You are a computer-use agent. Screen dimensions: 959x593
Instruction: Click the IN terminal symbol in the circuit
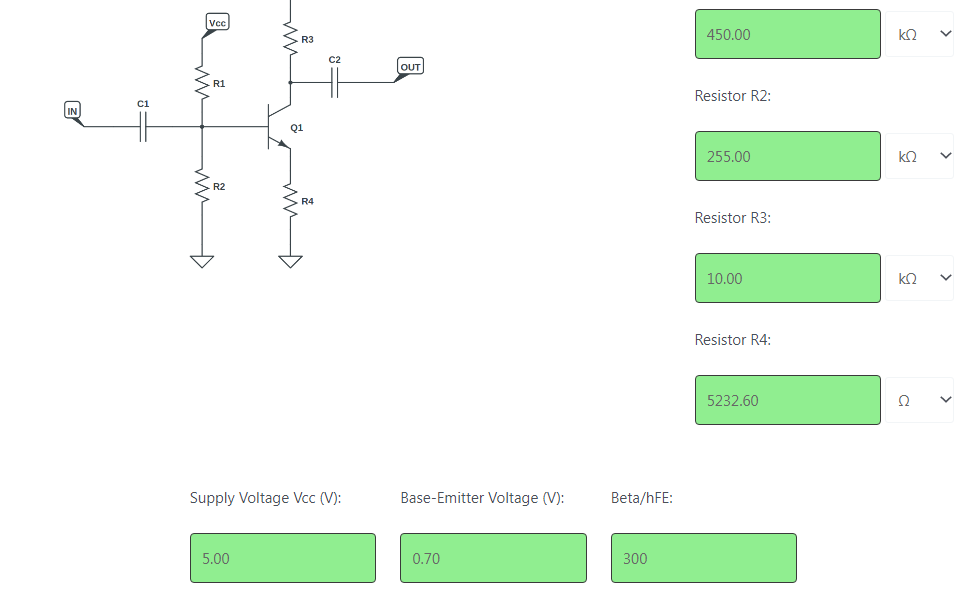coord(72,111)
